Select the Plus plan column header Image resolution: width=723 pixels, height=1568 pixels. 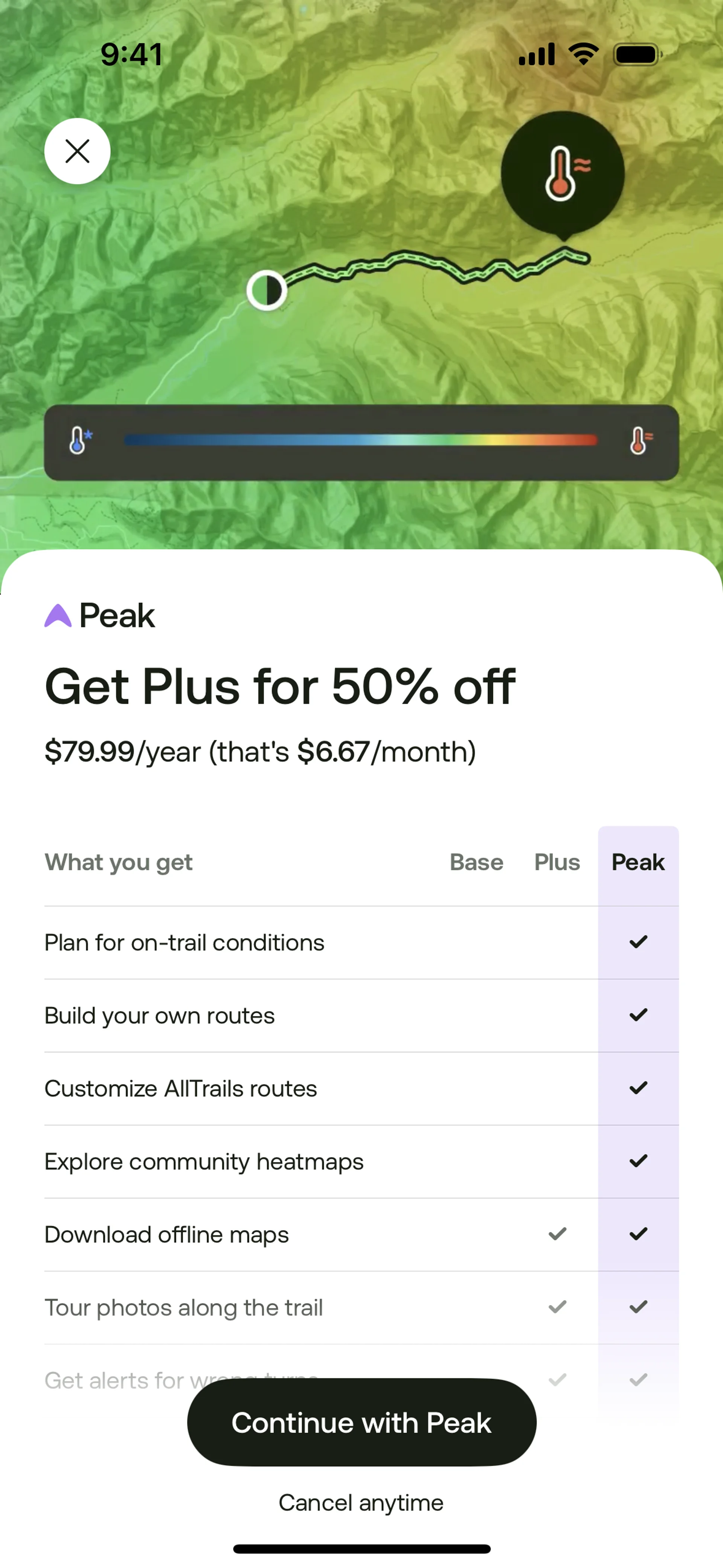(557, 862)
